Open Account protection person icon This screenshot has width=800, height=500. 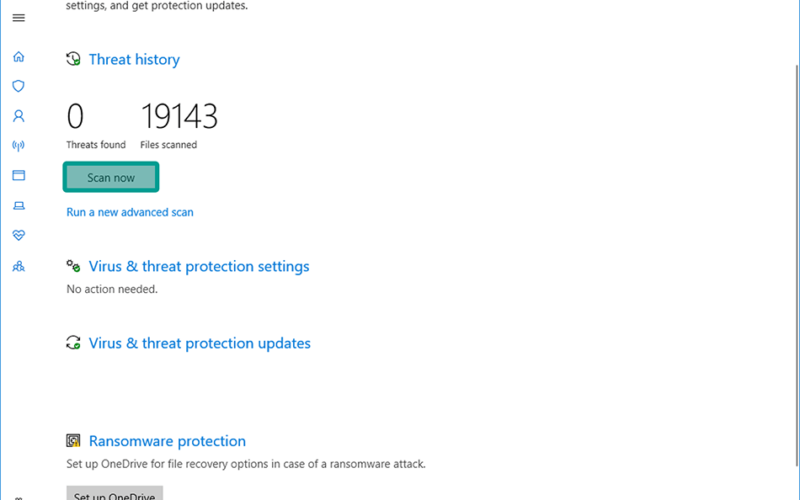[x=18, y=116]
